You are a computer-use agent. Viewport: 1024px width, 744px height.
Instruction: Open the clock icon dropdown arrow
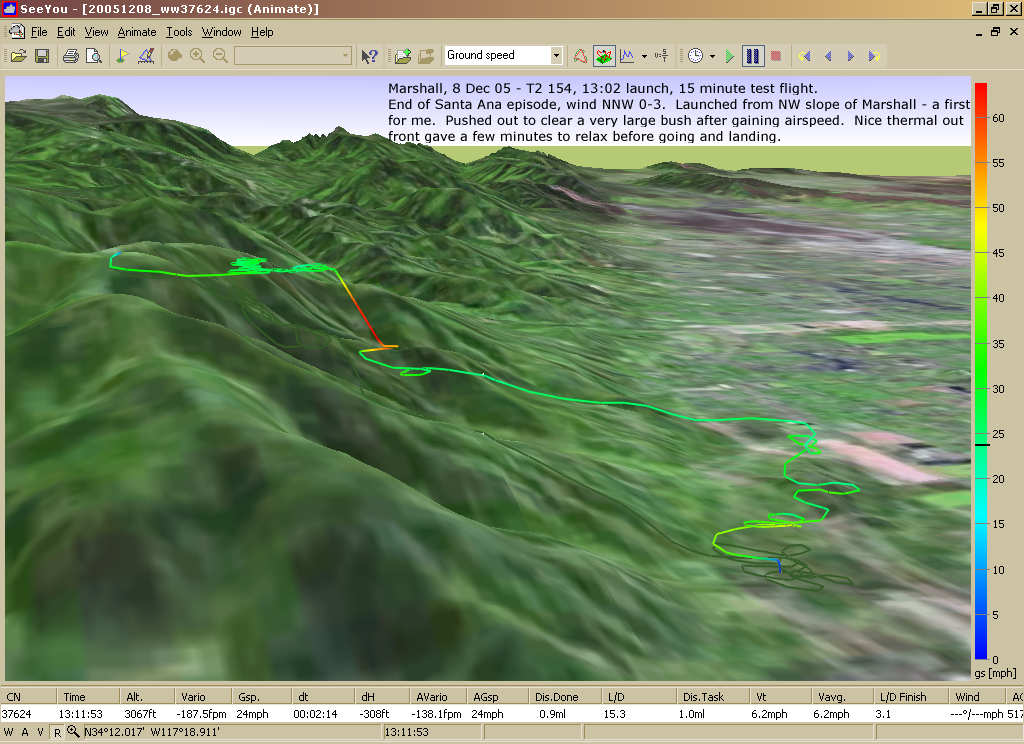click(712, 56)
